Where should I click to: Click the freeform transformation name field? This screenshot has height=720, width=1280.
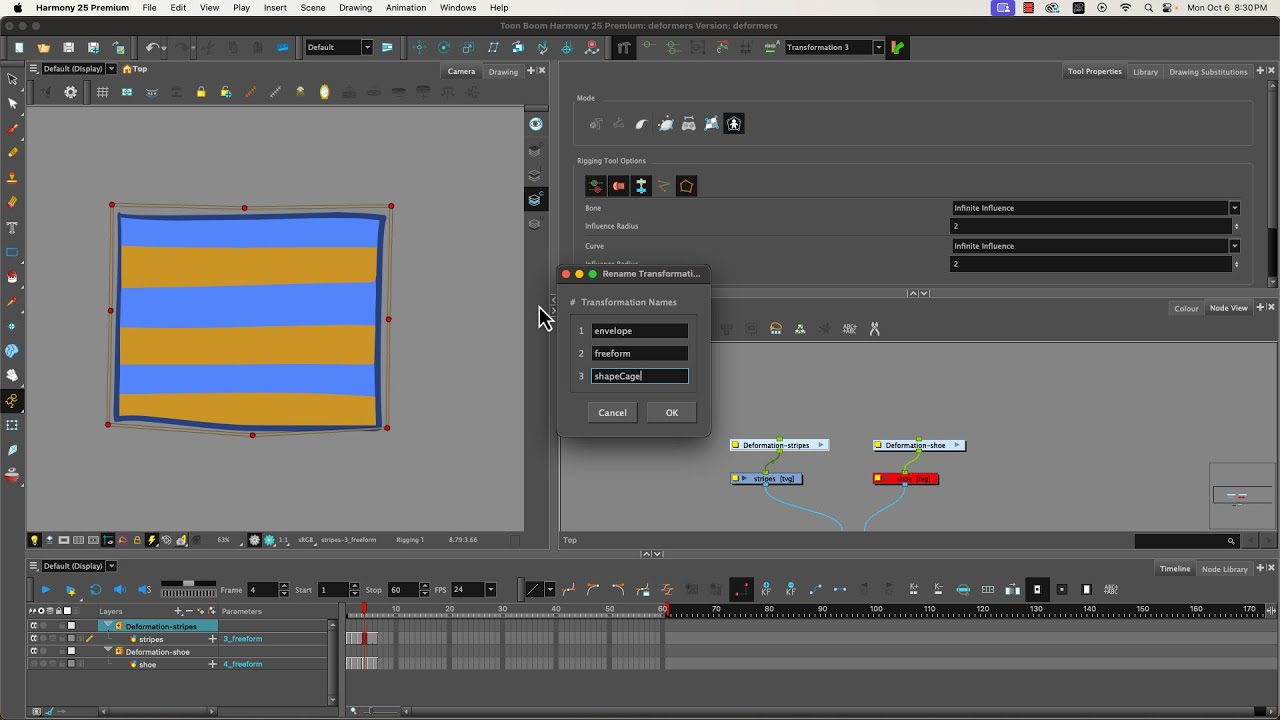point(639,353)
